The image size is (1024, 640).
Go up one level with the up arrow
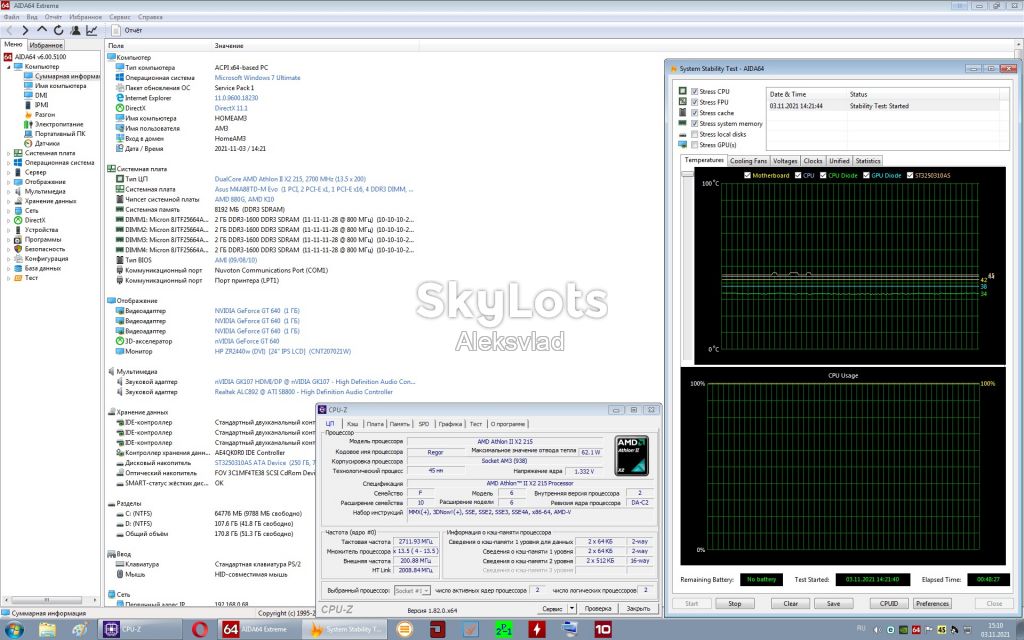[42, 30]
